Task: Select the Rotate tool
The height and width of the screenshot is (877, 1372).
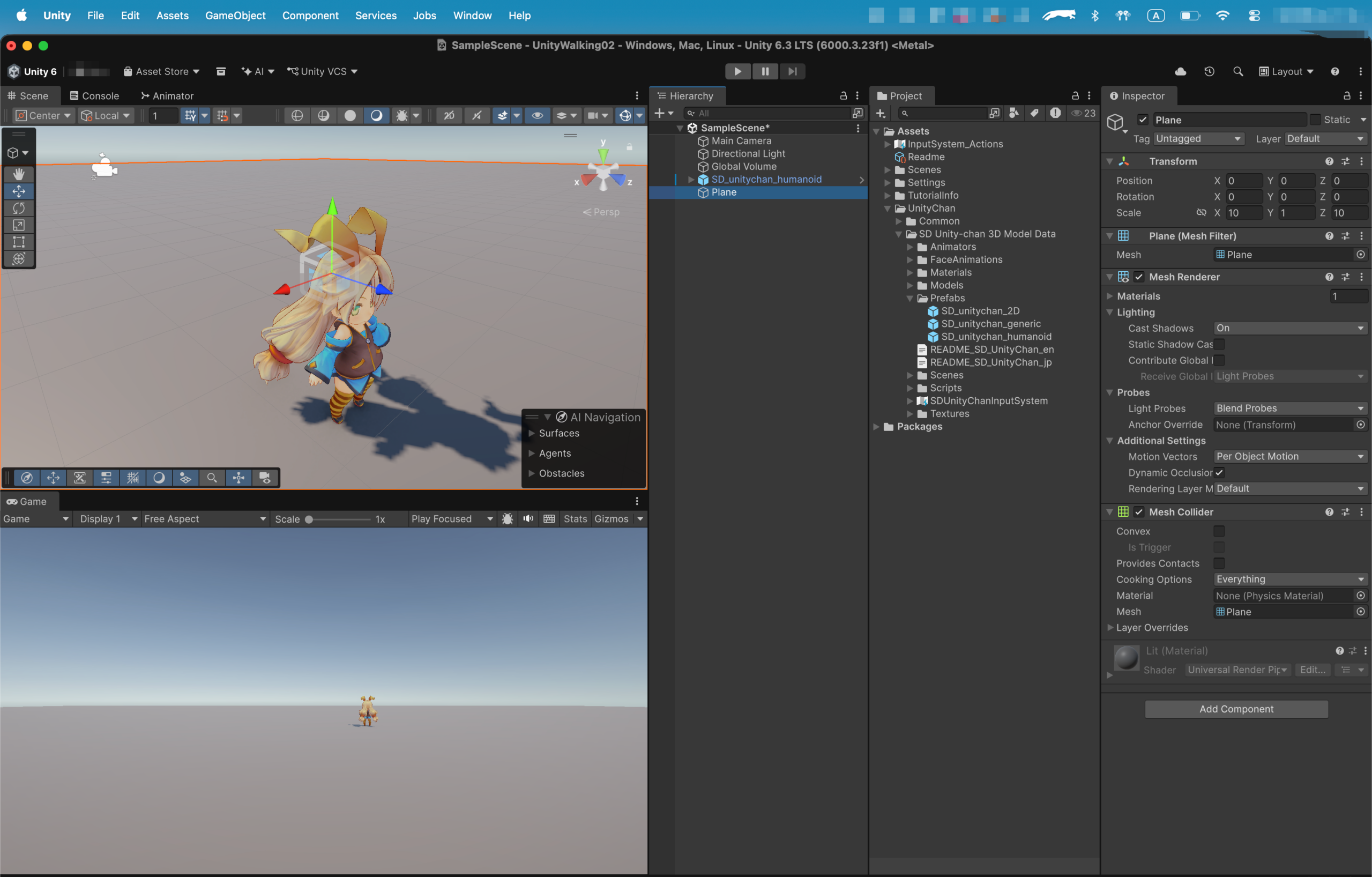Action: coord(19,208)
